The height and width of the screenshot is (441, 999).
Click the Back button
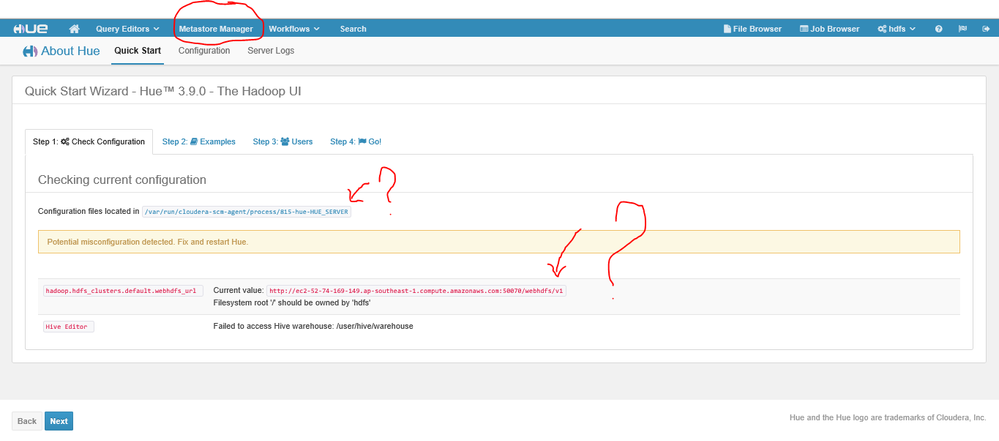pos(27,421)
